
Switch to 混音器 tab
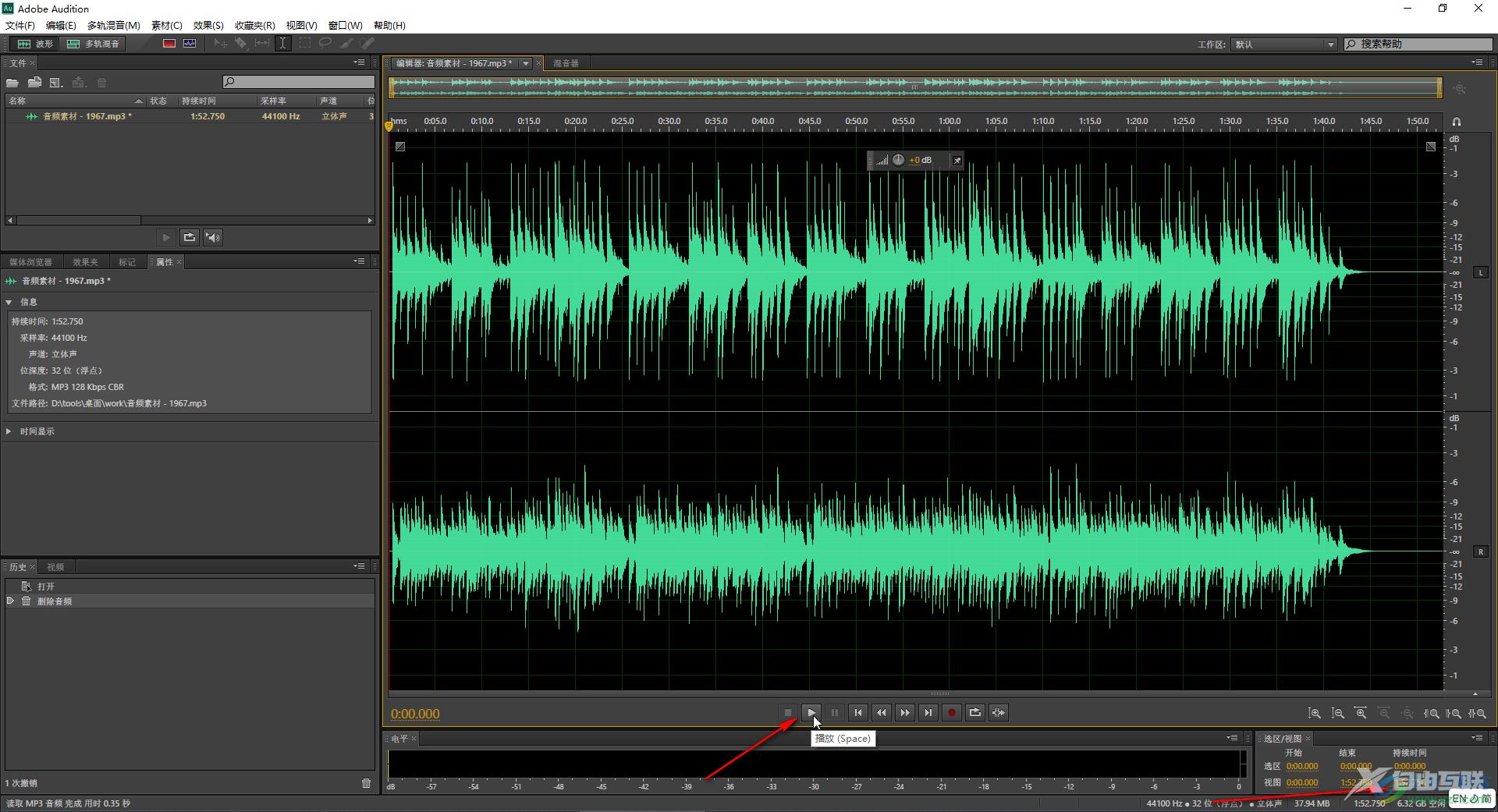566,63
